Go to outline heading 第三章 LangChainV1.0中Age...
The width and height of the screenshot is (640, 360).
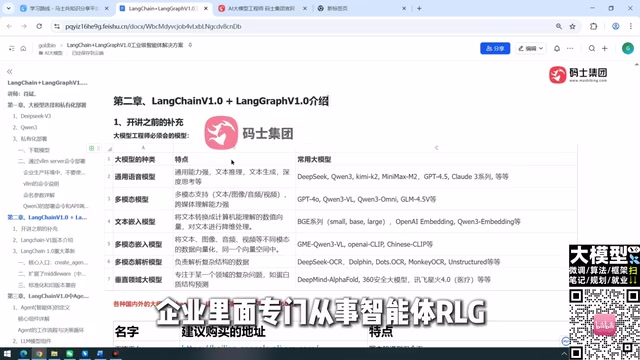48,296
